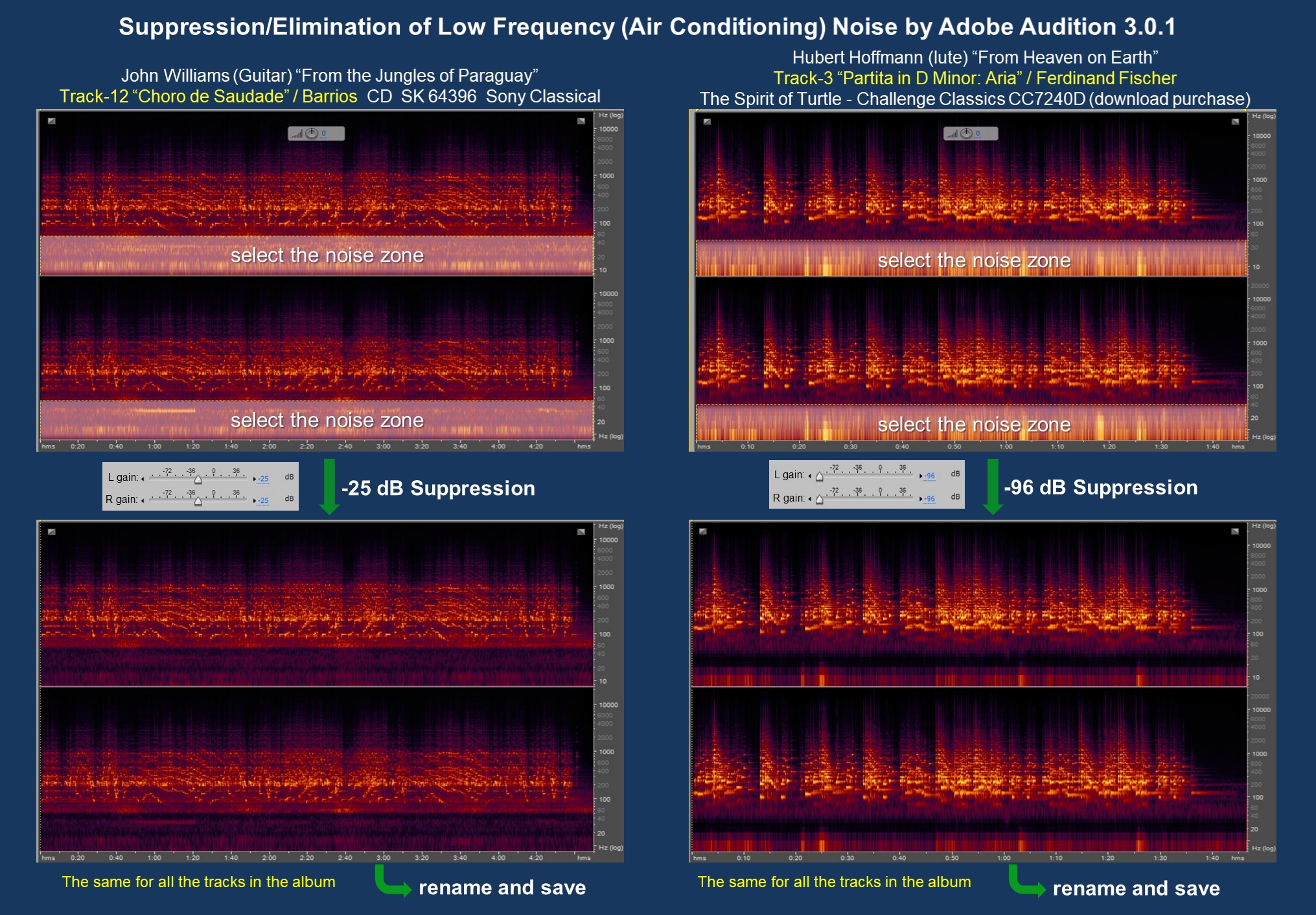Increase L gain in the -25 dB panel
This screenshot has height=915, width=1316.
pos(254,479)
